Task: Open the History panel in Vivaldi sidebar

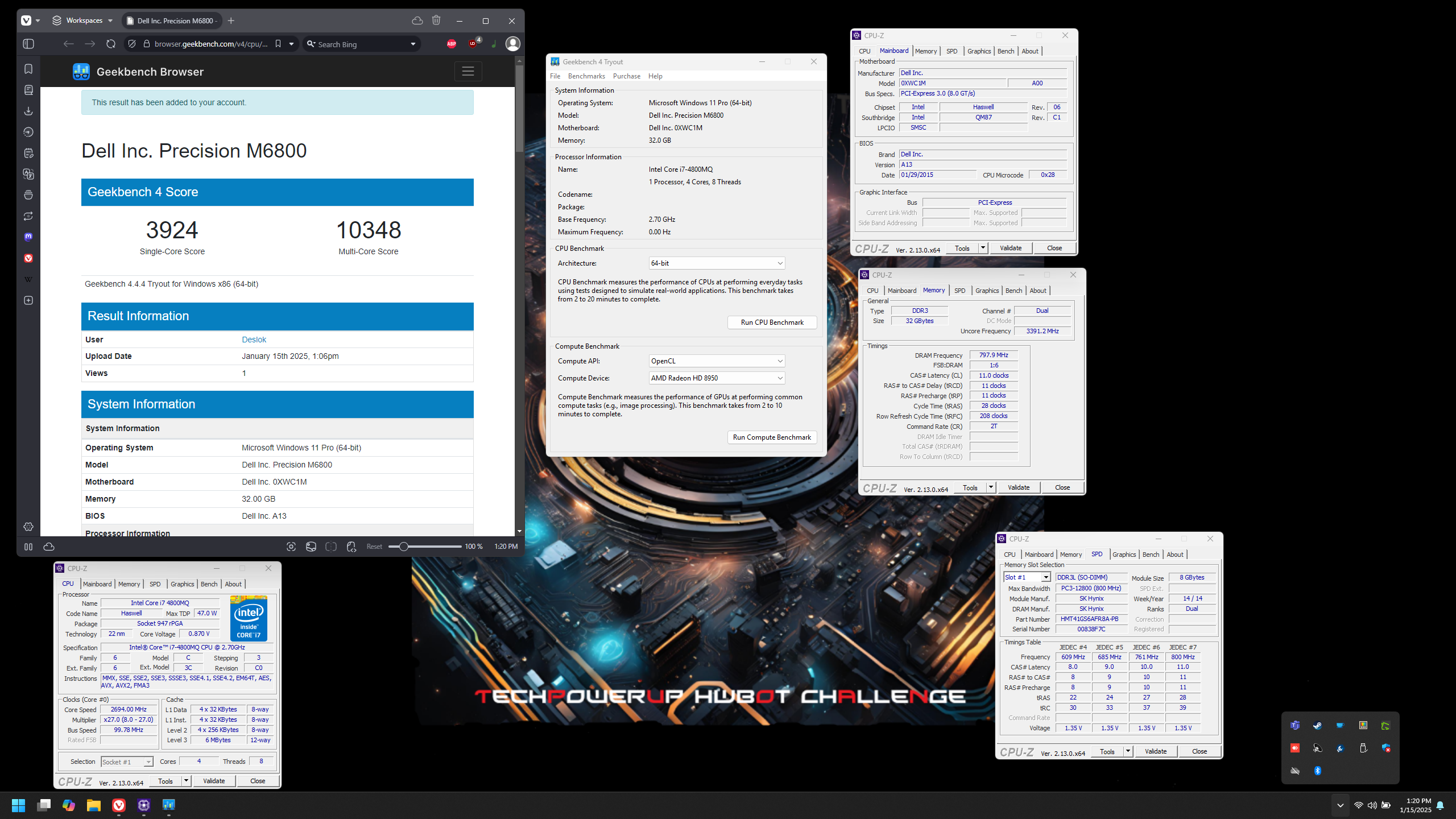Action: [x=28, y=132]
